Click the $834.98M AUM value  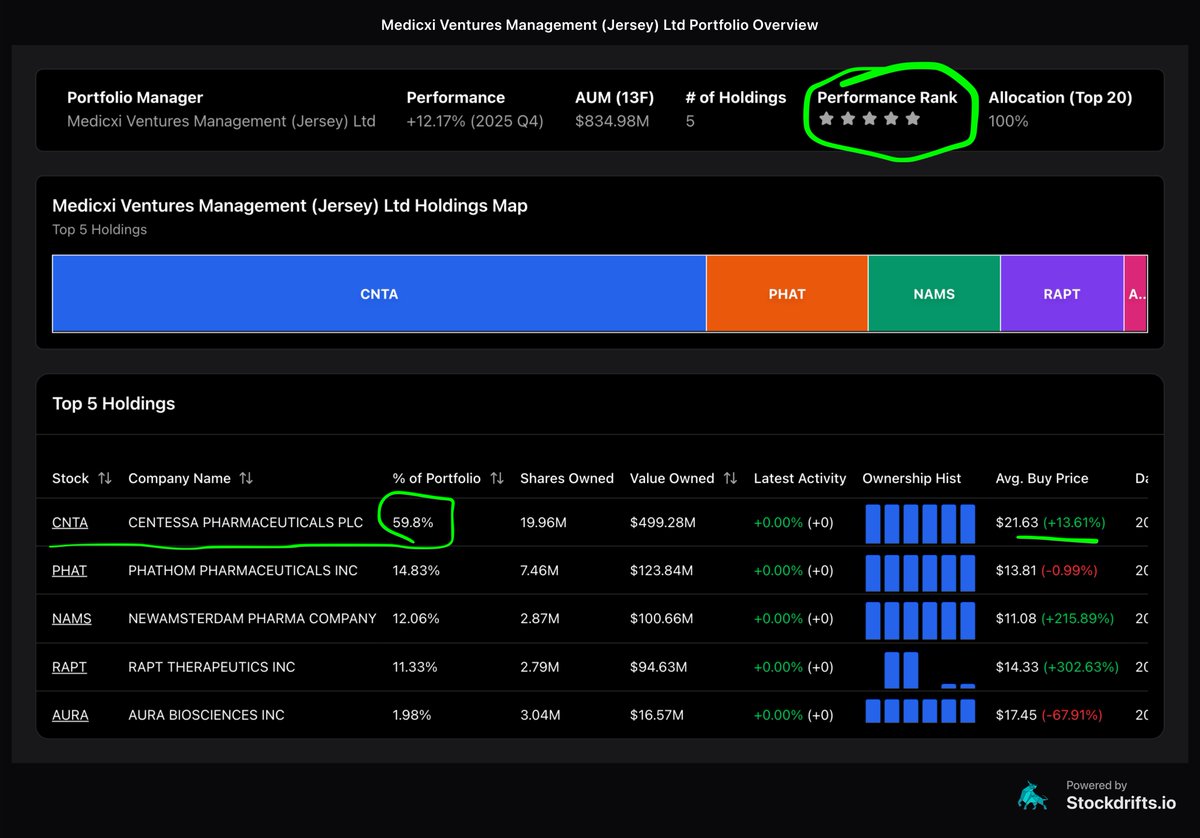pyautogui.click(x=612, y=121)
